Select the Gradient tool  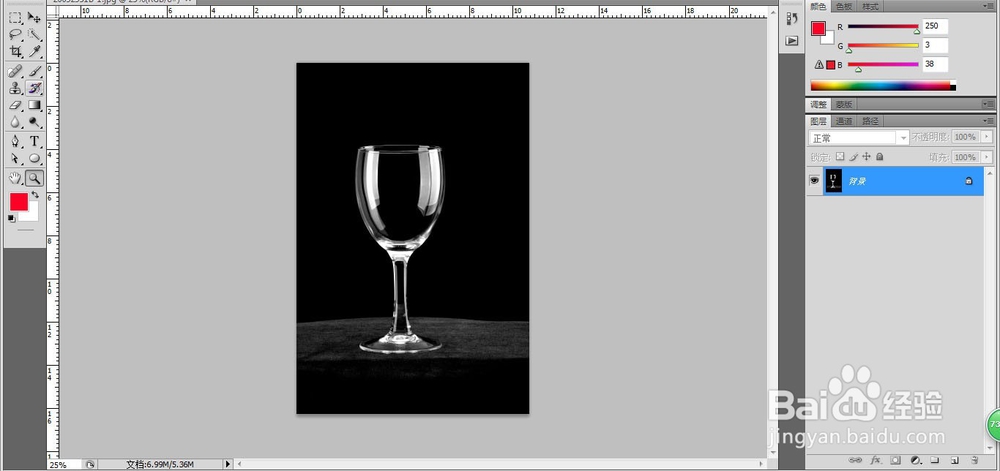[34, 105]
